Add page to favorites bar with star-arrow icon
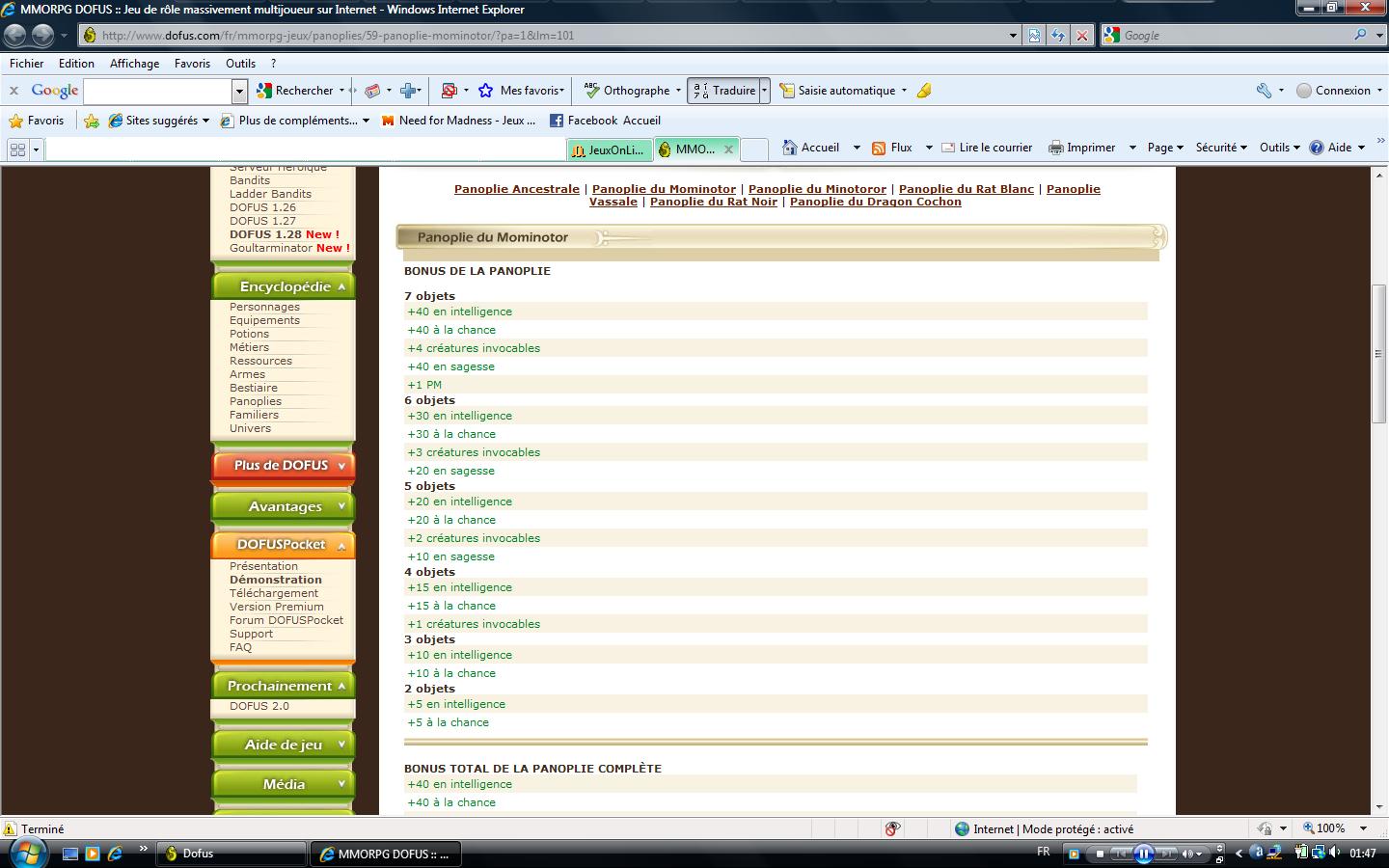 [x=92, y=121]
